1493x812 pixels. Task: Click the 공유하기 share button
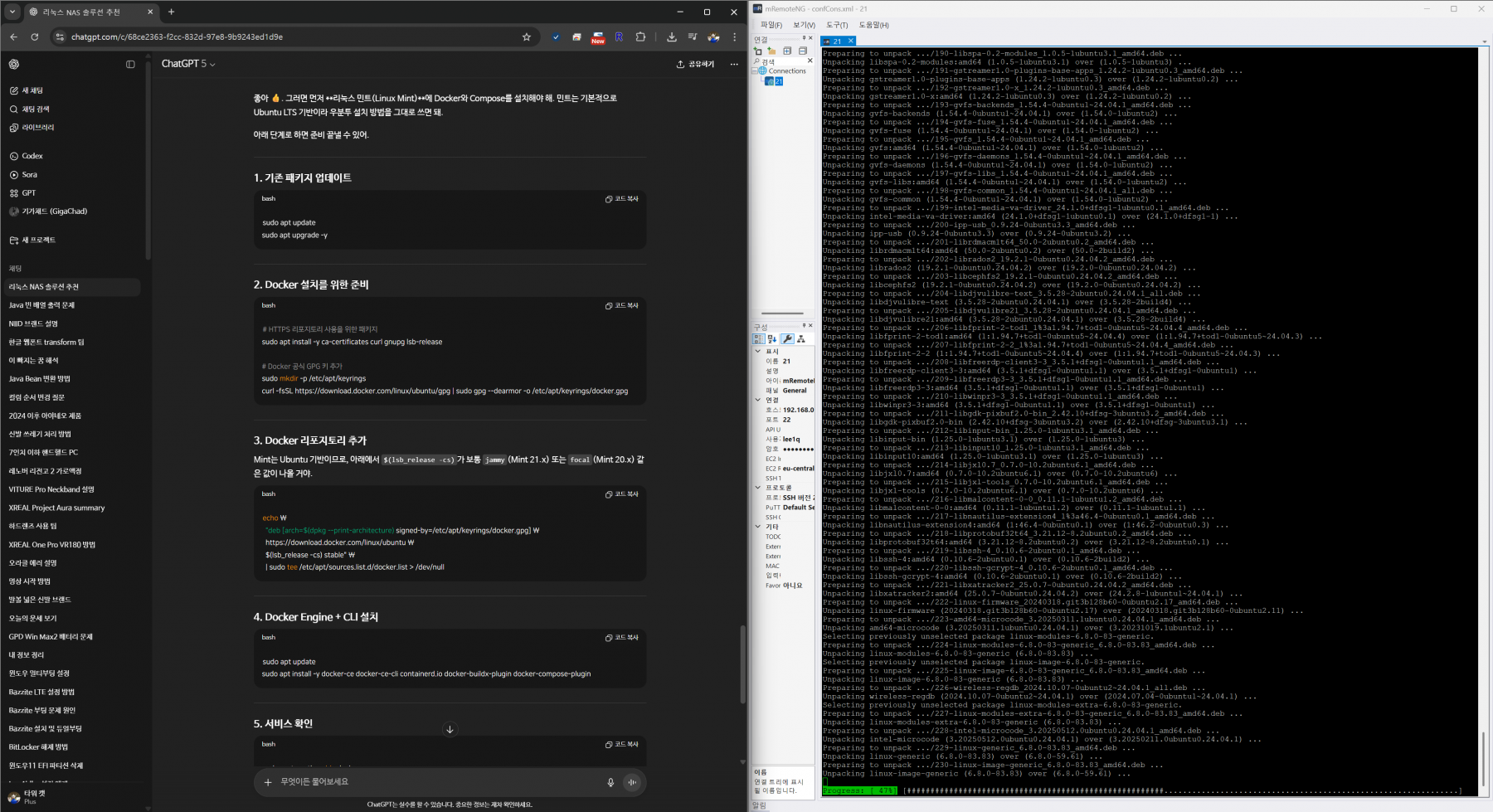[x=695, y=64]
